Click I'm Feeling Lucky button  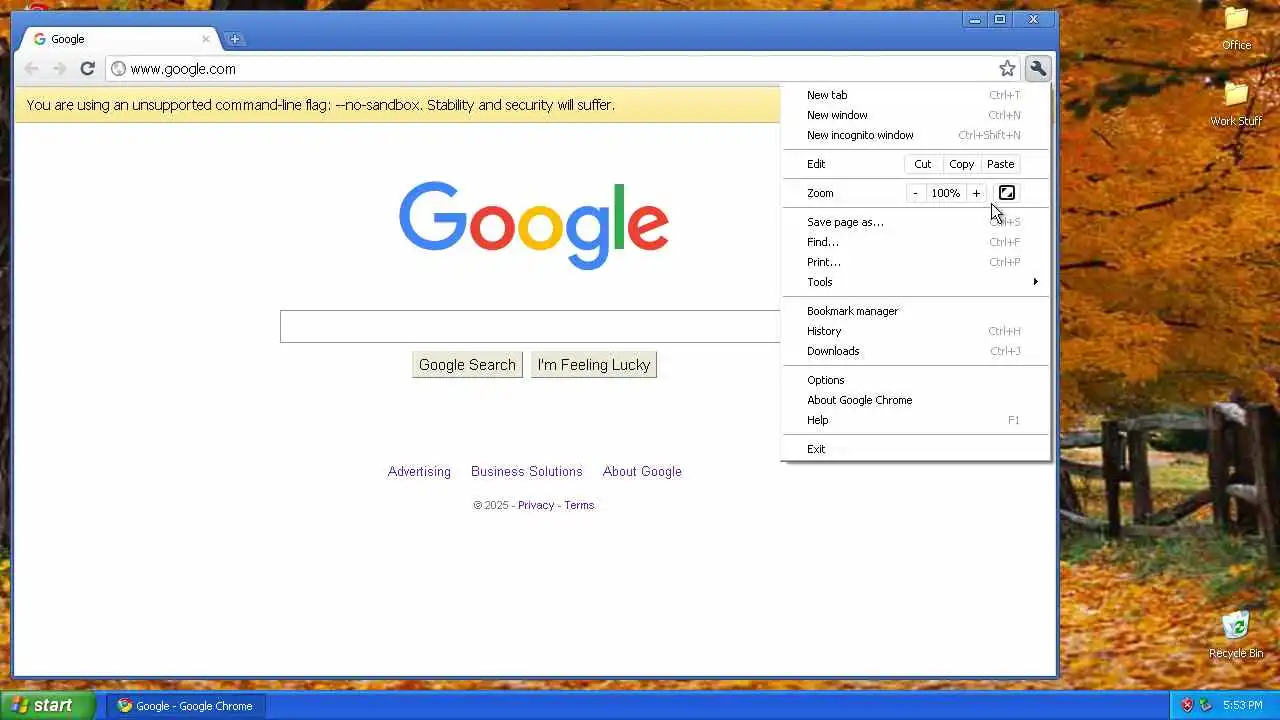coord(594,365)
